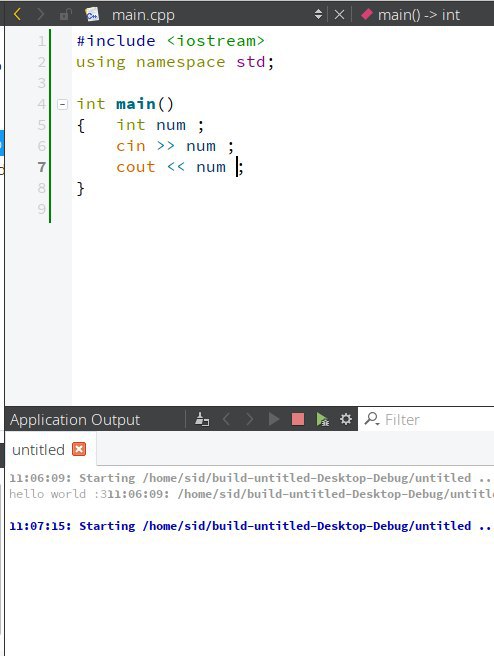Attach debugger to the running application
The width and height of the screenshot is (494, 656).
coord(322,419)
